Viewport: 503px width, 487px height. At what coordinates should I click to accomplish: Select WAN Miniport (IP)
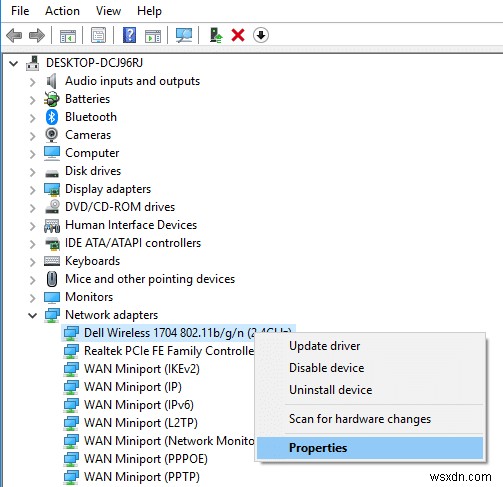[133, 387]
